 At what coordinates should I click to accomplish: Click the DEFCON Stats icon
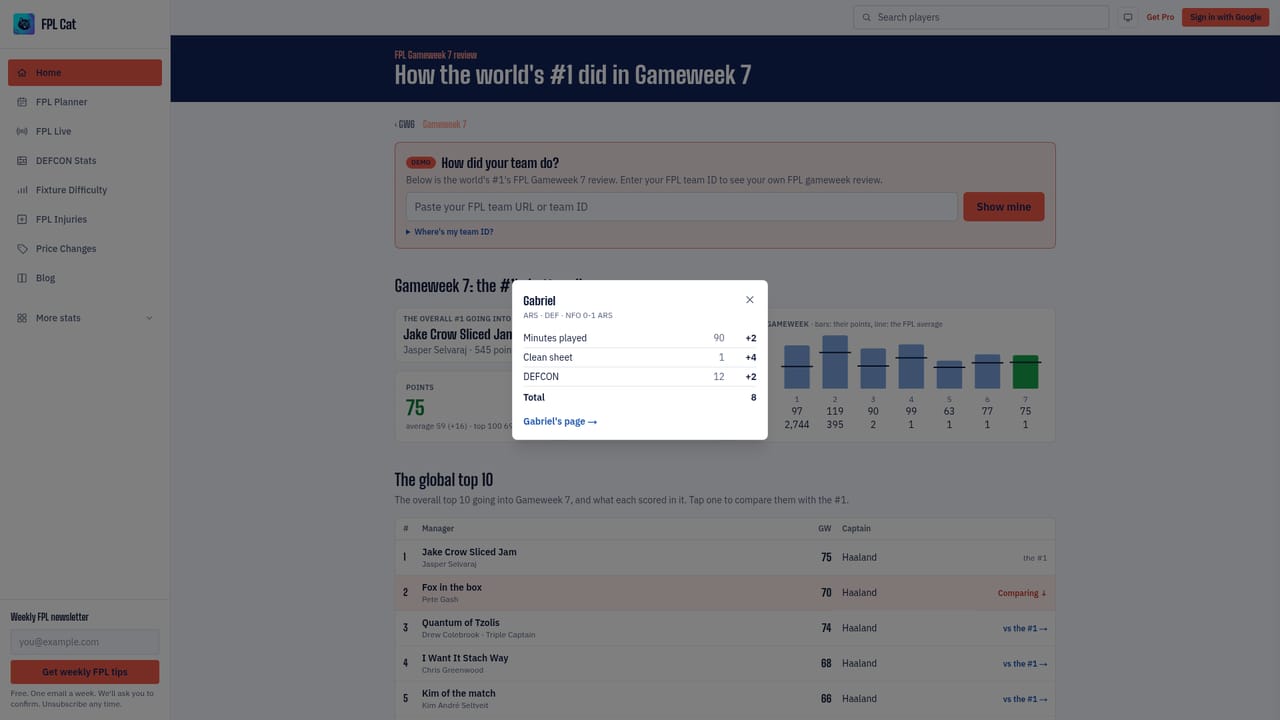click(22, 161)
